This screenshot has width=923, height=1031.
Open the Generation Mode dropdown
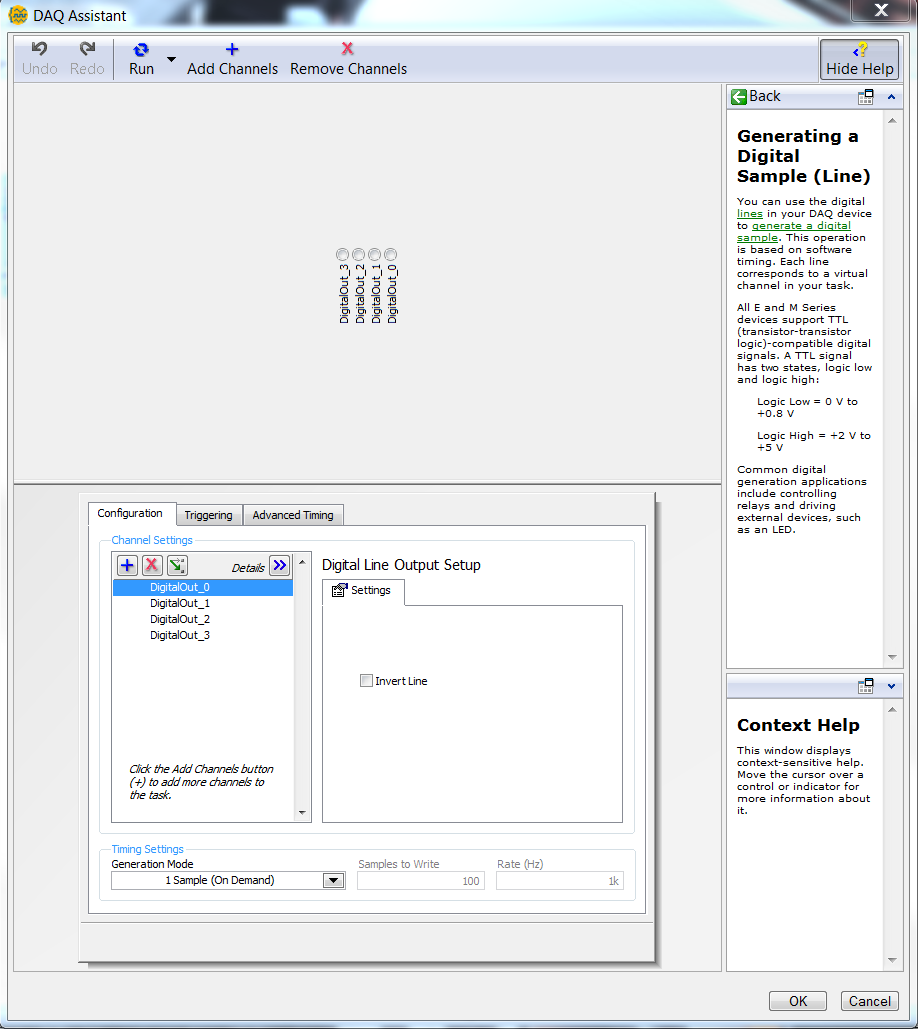334,881
